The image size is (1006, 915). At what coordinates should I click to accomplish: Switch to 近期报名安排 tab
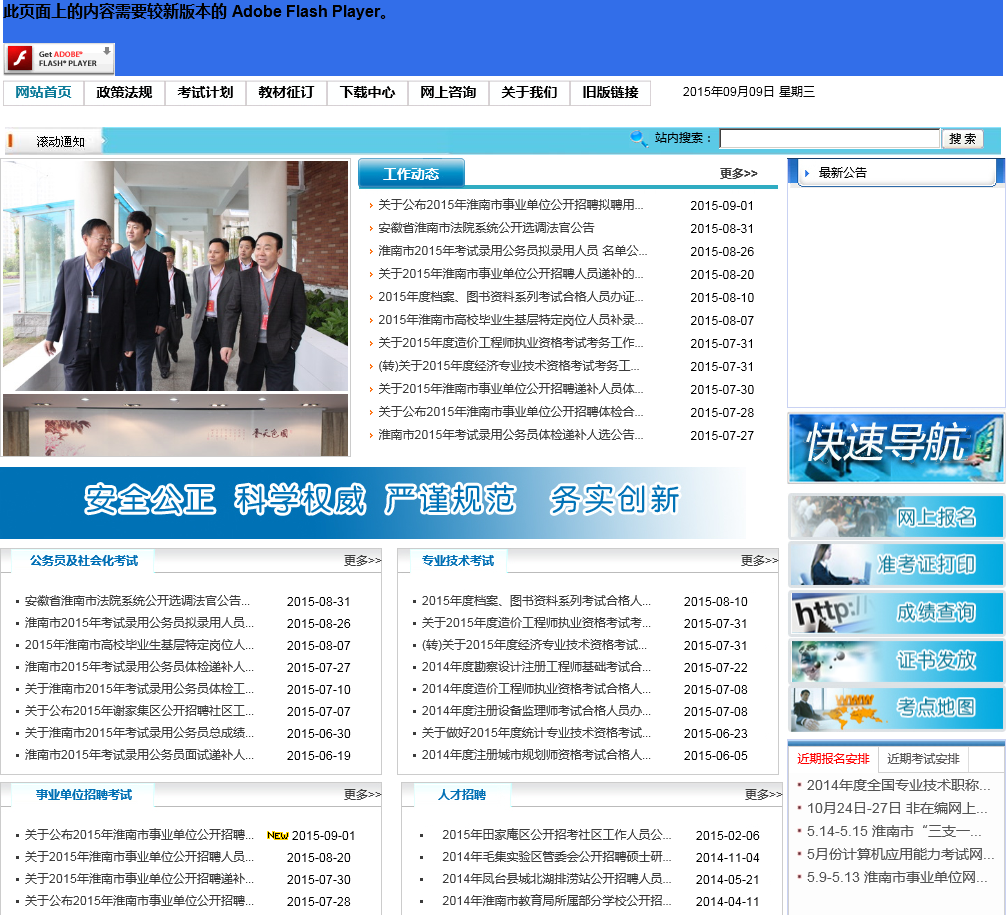point(833,759)
